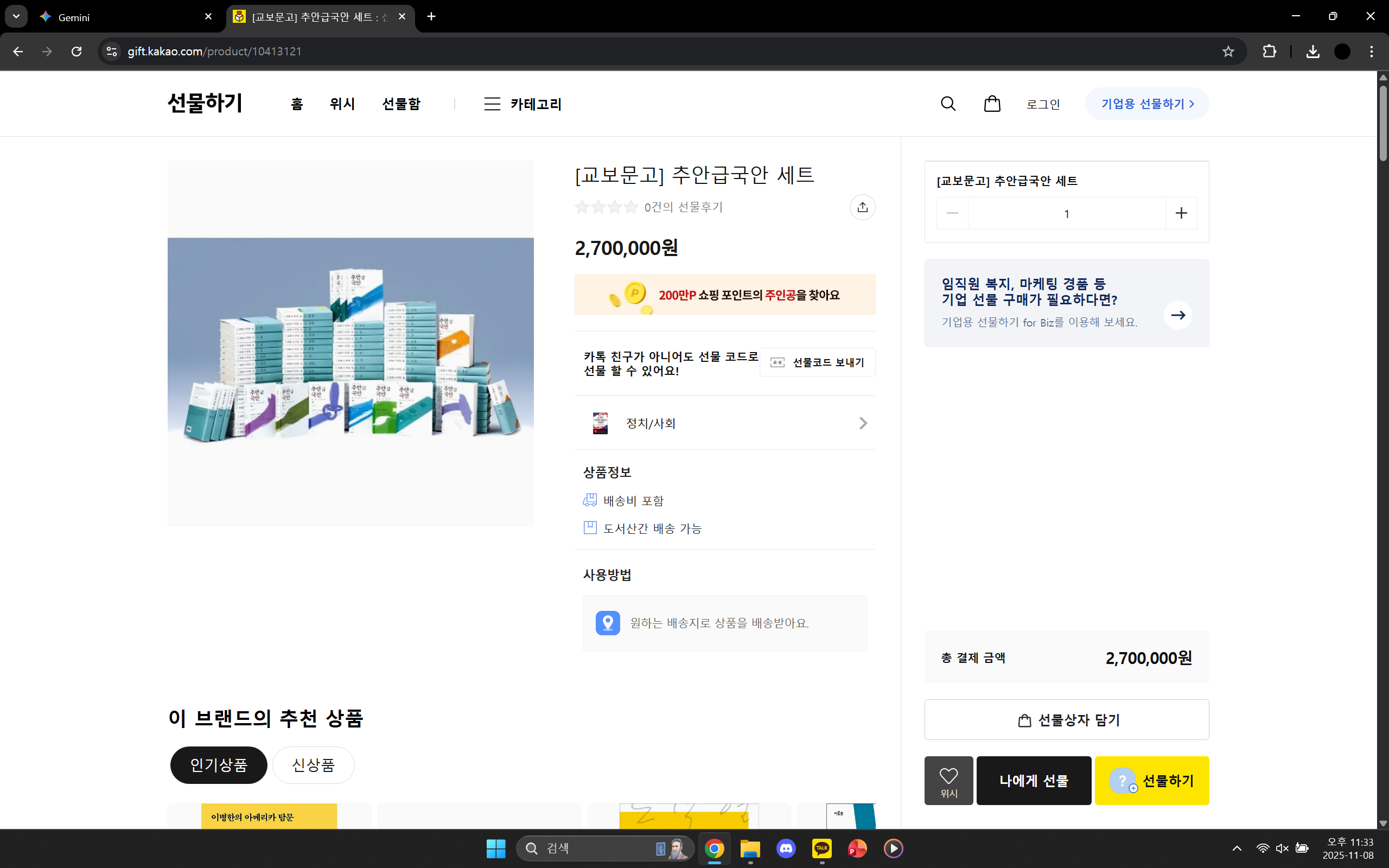
Task: Click yellow 선물하기 button
Action: (x=1151, y=780)
